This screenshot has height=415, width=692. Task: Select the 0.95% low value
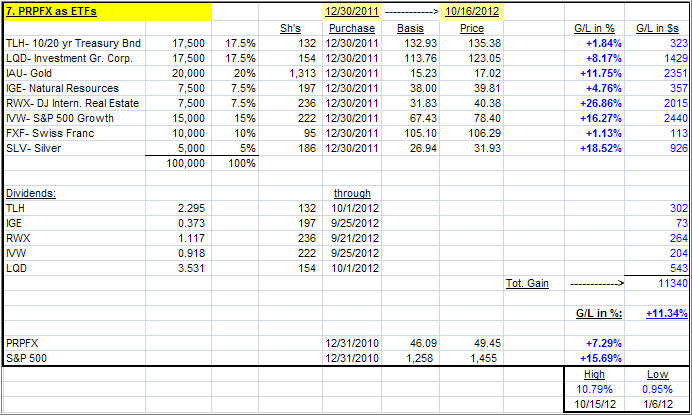click(x=658, y=389)
